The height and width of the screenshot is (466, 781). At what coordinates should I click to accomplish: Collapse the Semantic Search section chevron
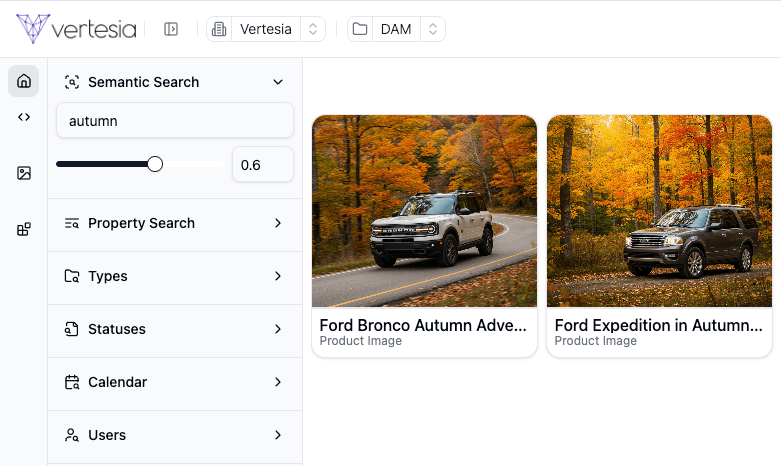[278, 82]
